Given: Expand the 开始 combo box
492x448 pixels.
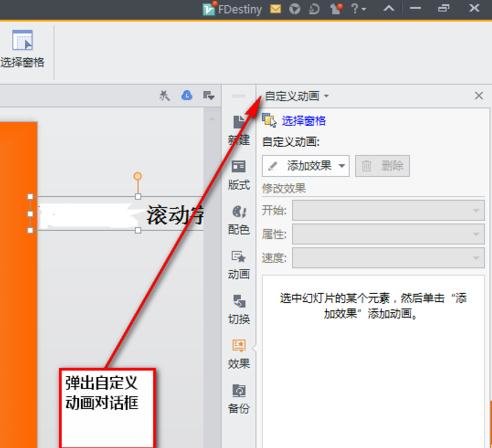Looking at the screenshot, I should click(388, 210).
